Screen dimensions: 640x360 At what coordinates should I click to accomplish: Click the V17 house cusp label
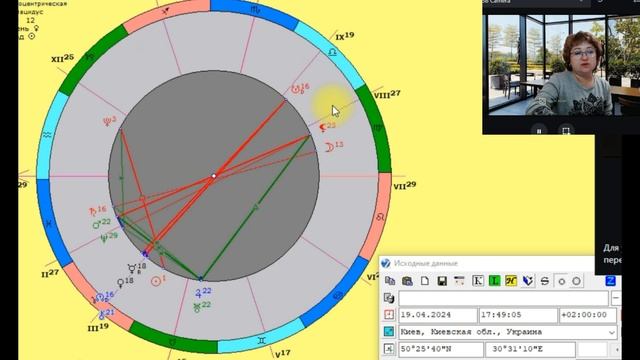point(282,353)
